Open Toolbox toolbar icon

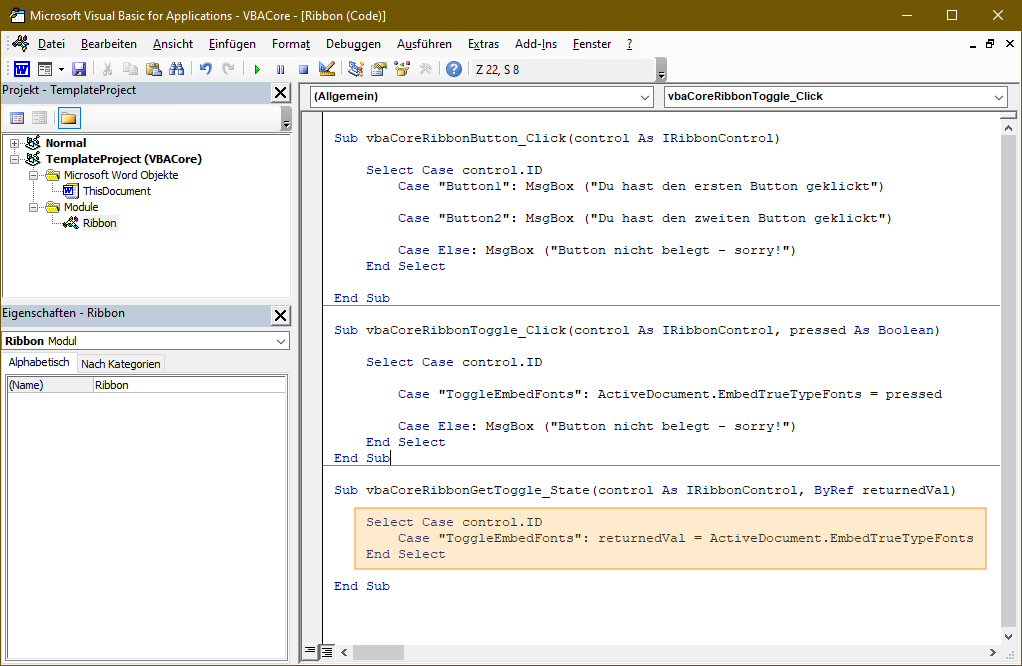pyautogui.click(x=426, y=69)
